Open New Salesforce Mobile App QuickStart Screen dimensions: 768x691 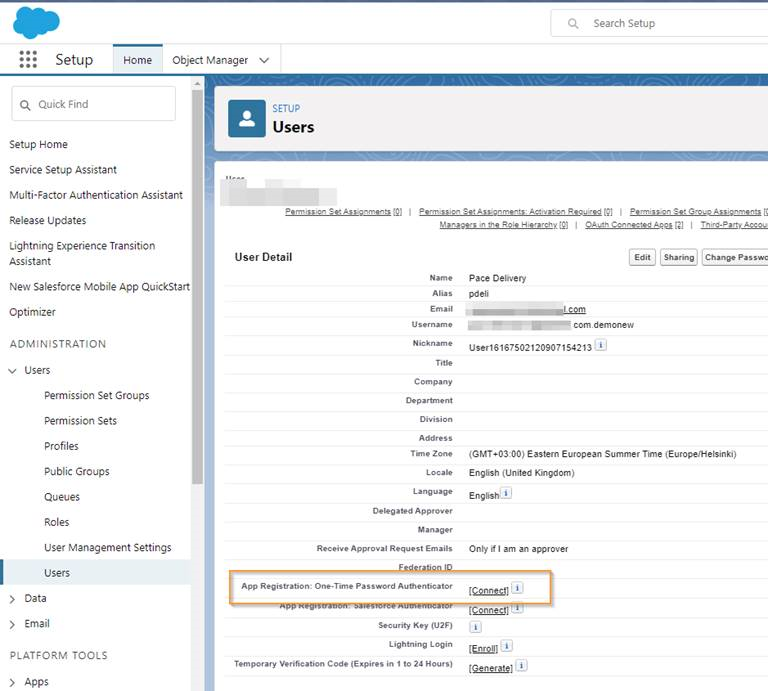[99, 286]
